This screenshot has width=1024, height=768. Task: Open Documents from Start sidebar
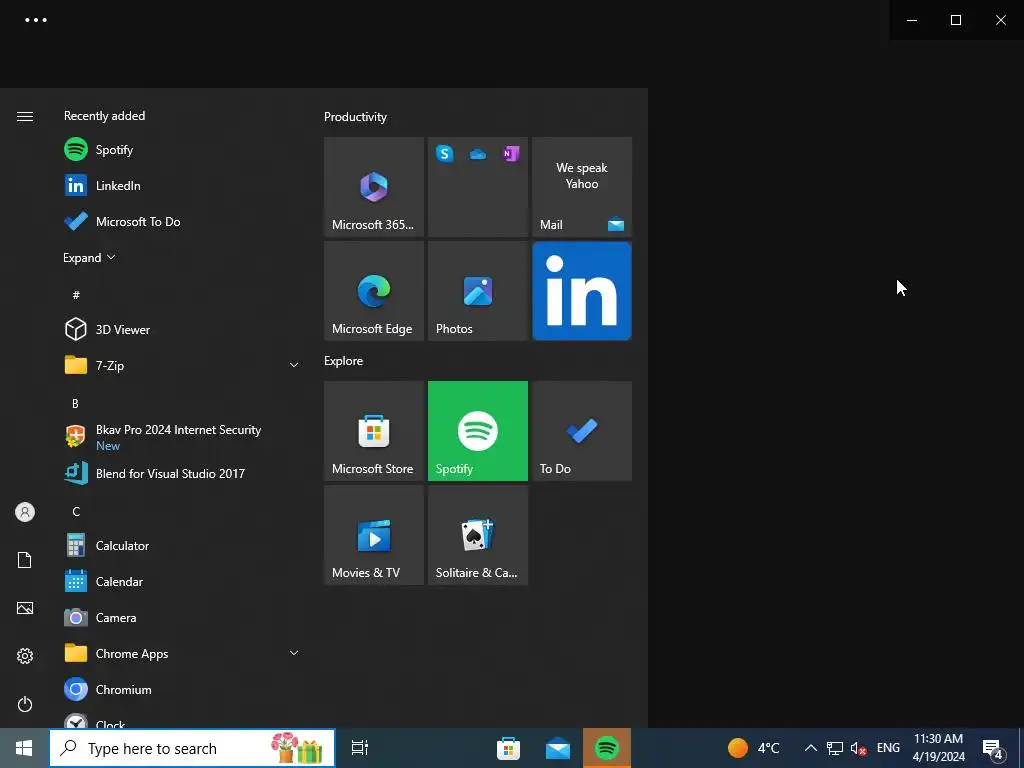[25, 560]
